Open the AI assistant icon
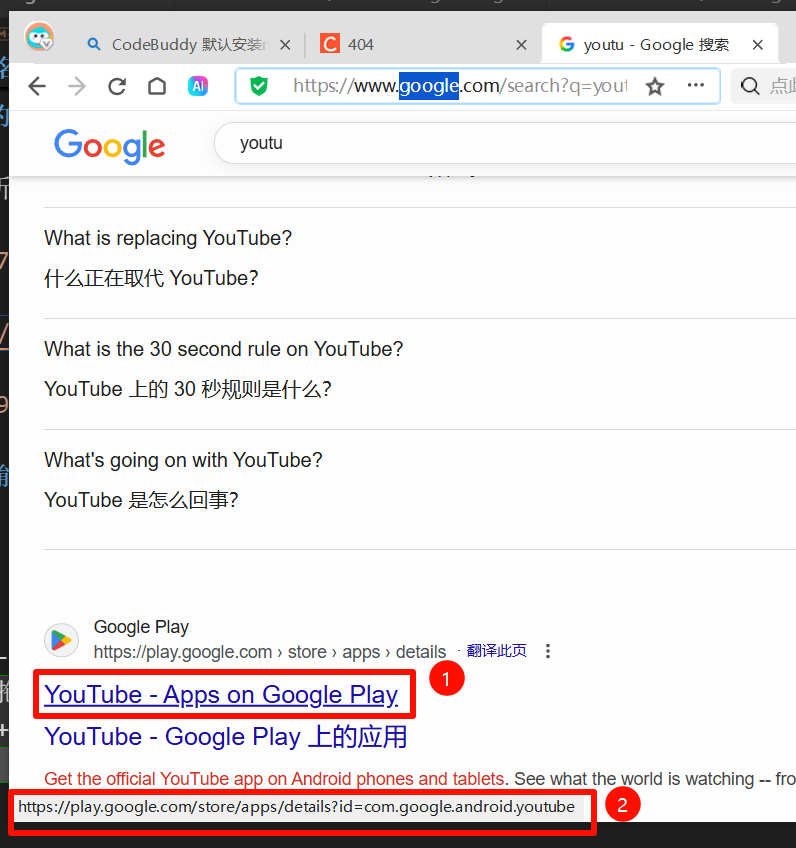796x848 pixels. [x=198, y=86]
